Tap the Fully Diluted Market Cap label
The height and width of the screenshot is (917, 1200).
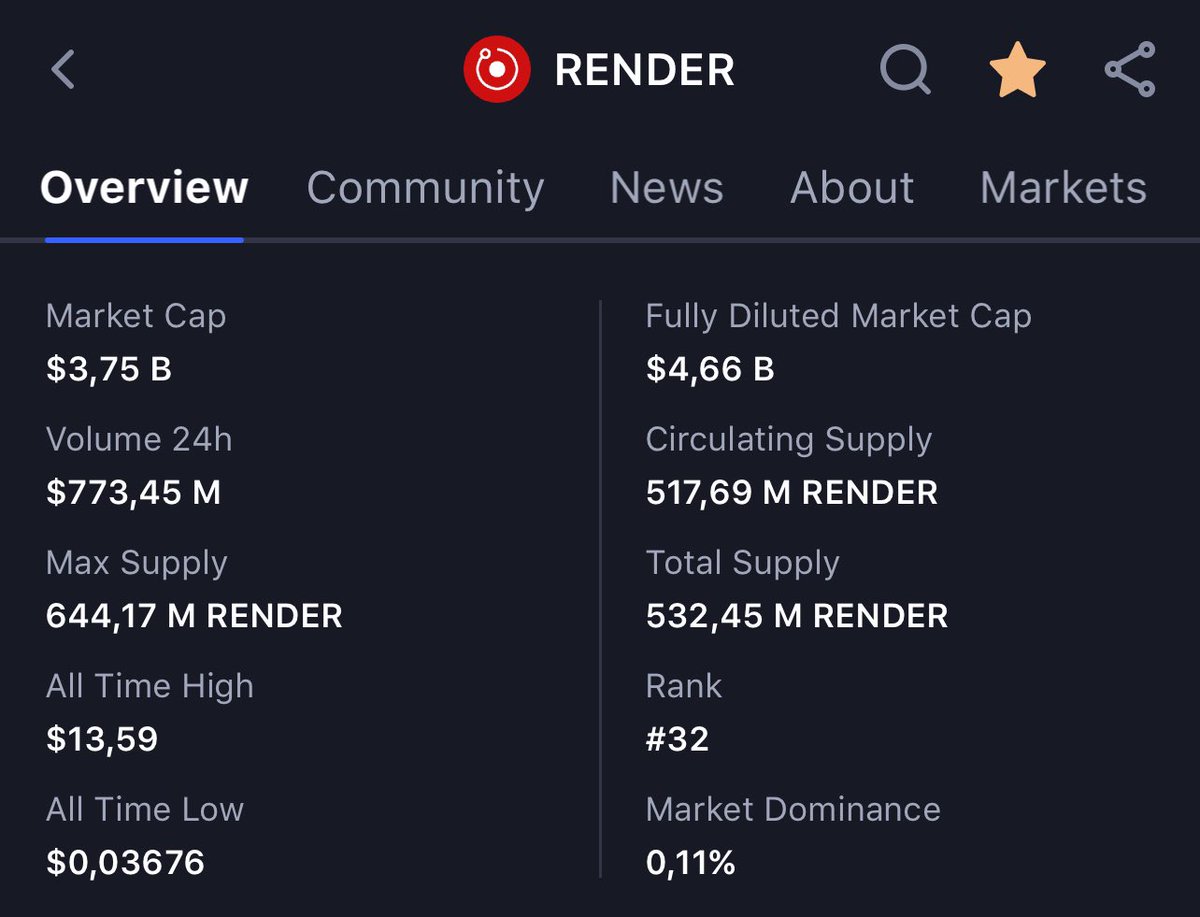tap(838, 316)
